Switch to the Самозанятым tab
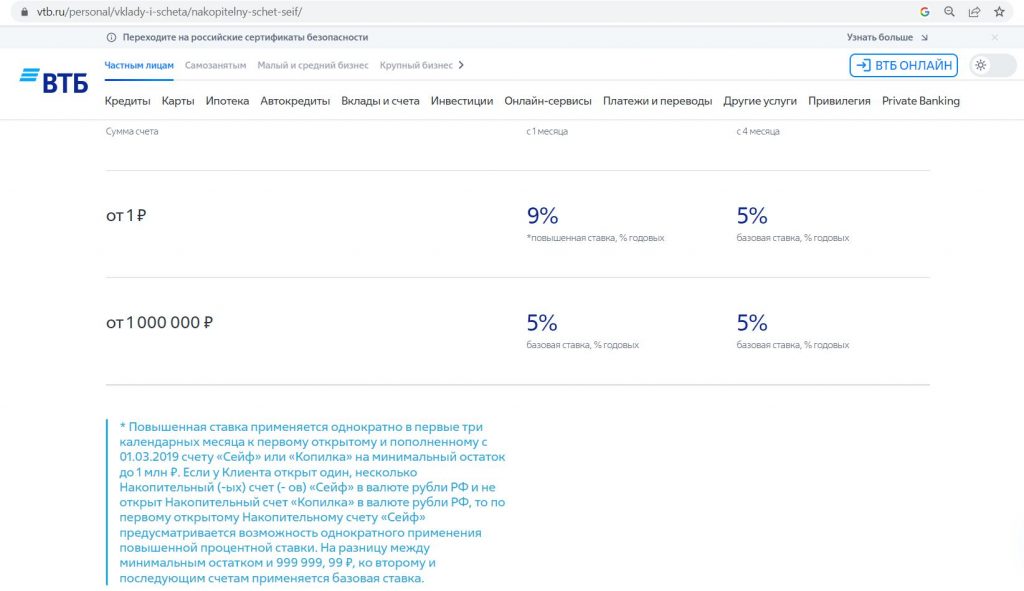 coord(216,65)
